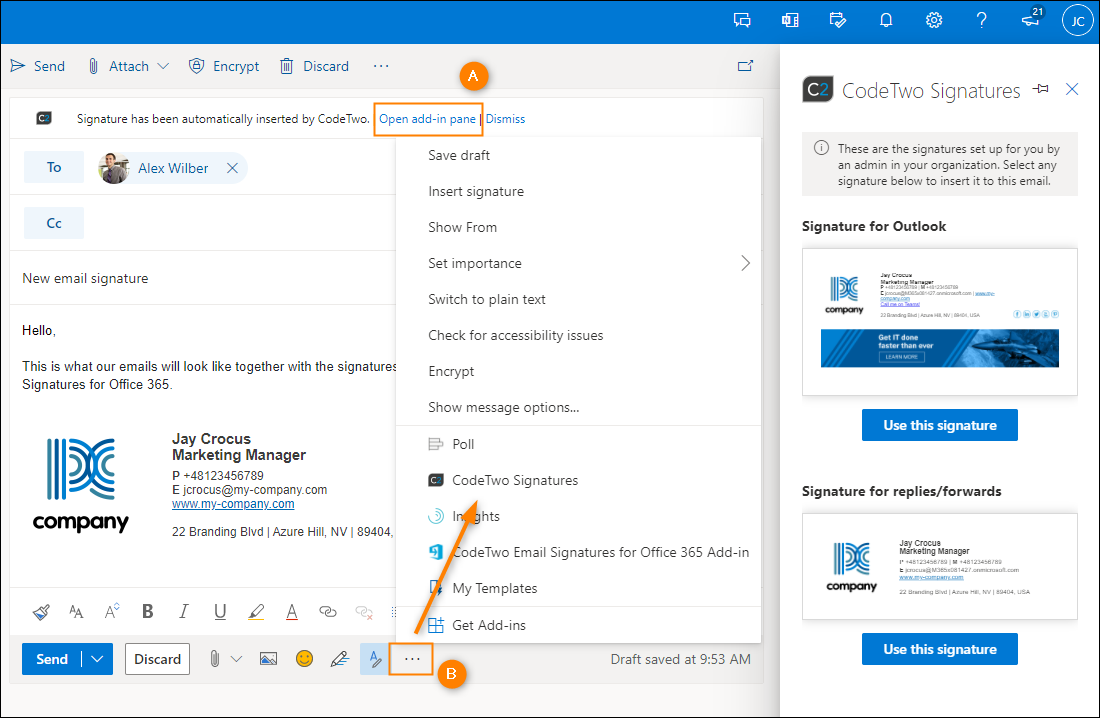Viewport: 1100px width, 718px height.
Task: Click Use this signature for Outlook
Action: (939, 425)
